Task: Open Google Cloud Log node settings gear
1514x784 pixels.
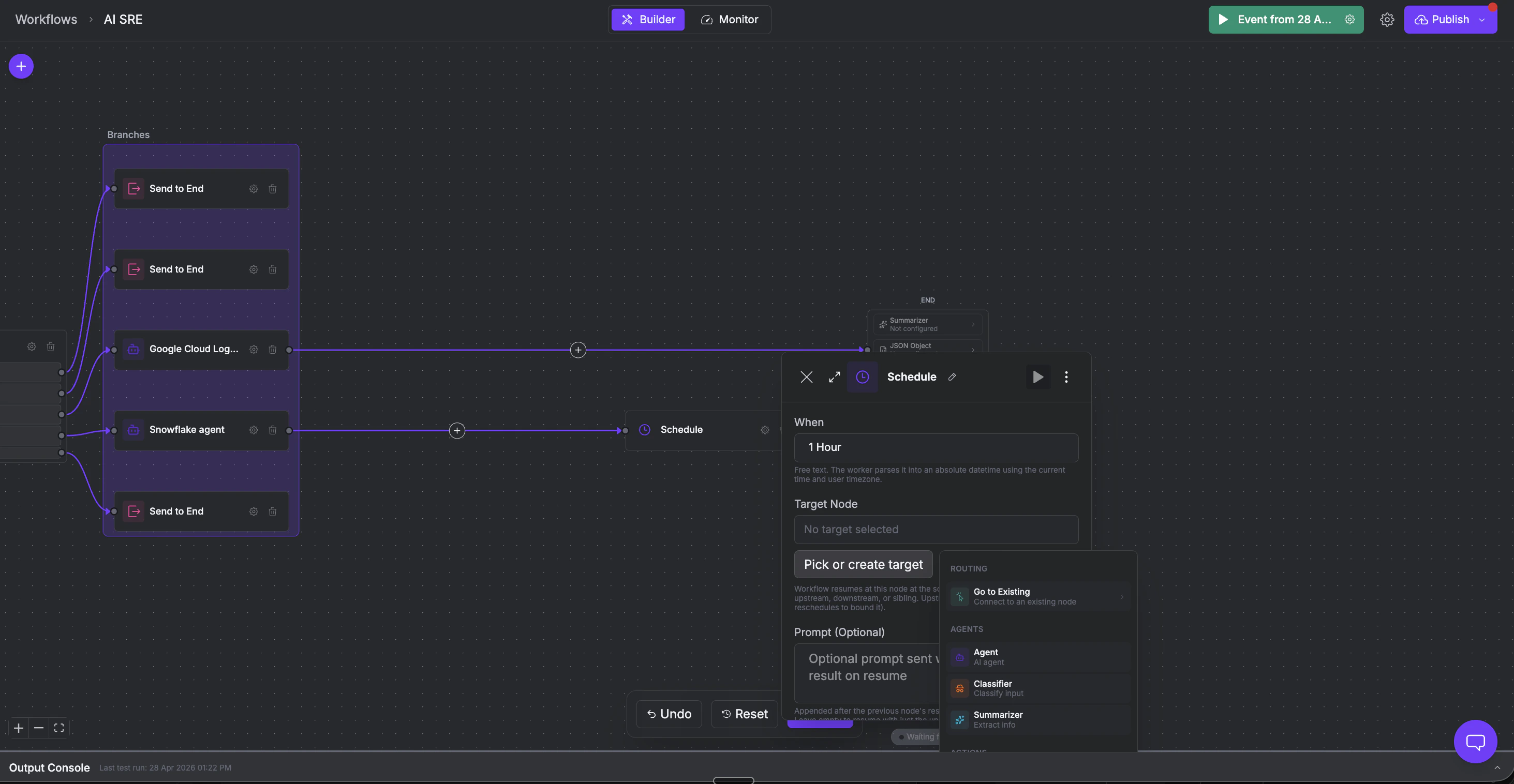Action: [x=254, y=350]
